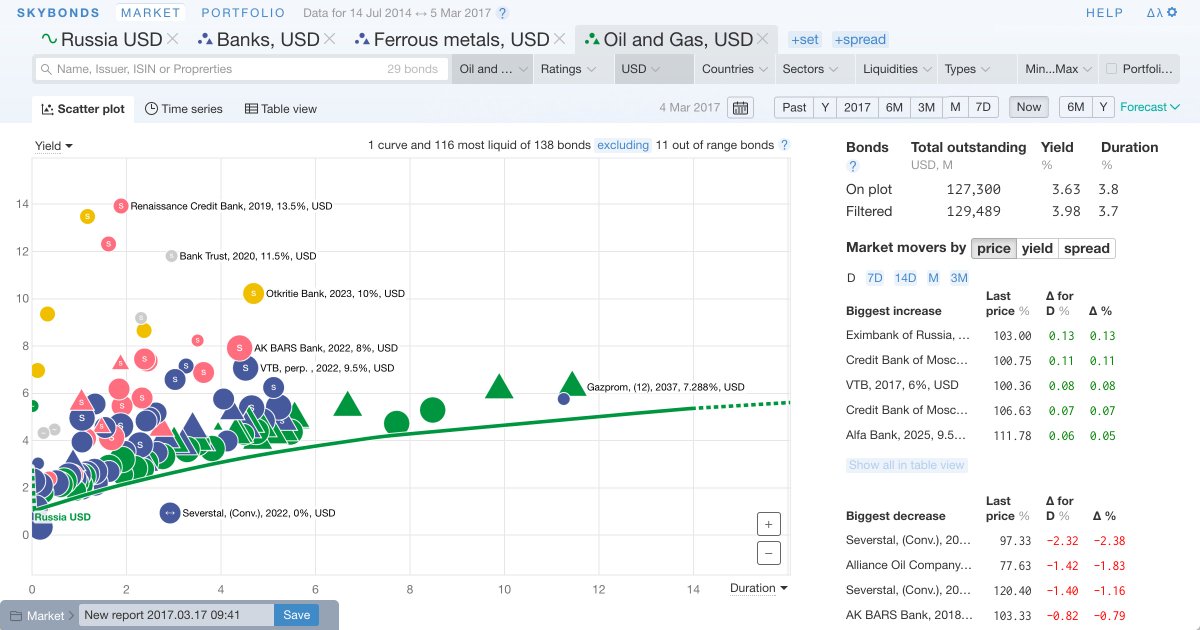Zoom in on the scatter plot
This screenshot has height=630, width=1200.
pos(769,524)
